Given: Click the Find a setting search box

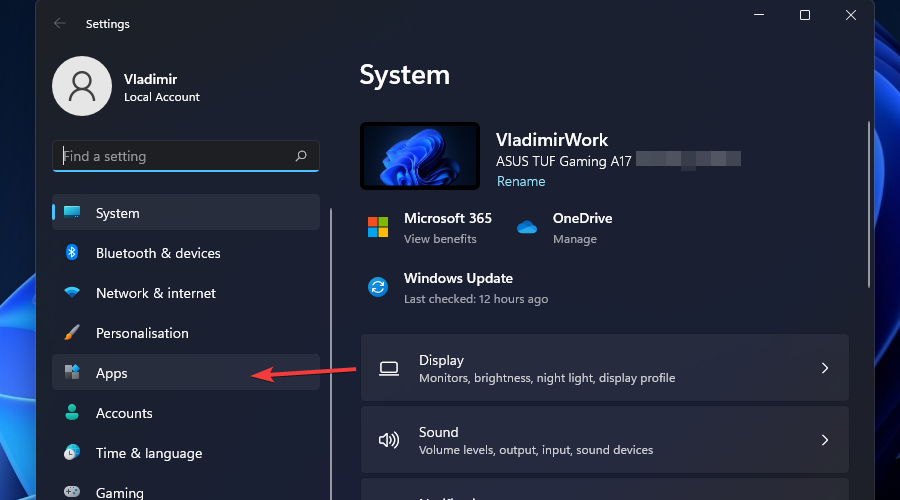Looking at the screenshot, I should (186, 156).
